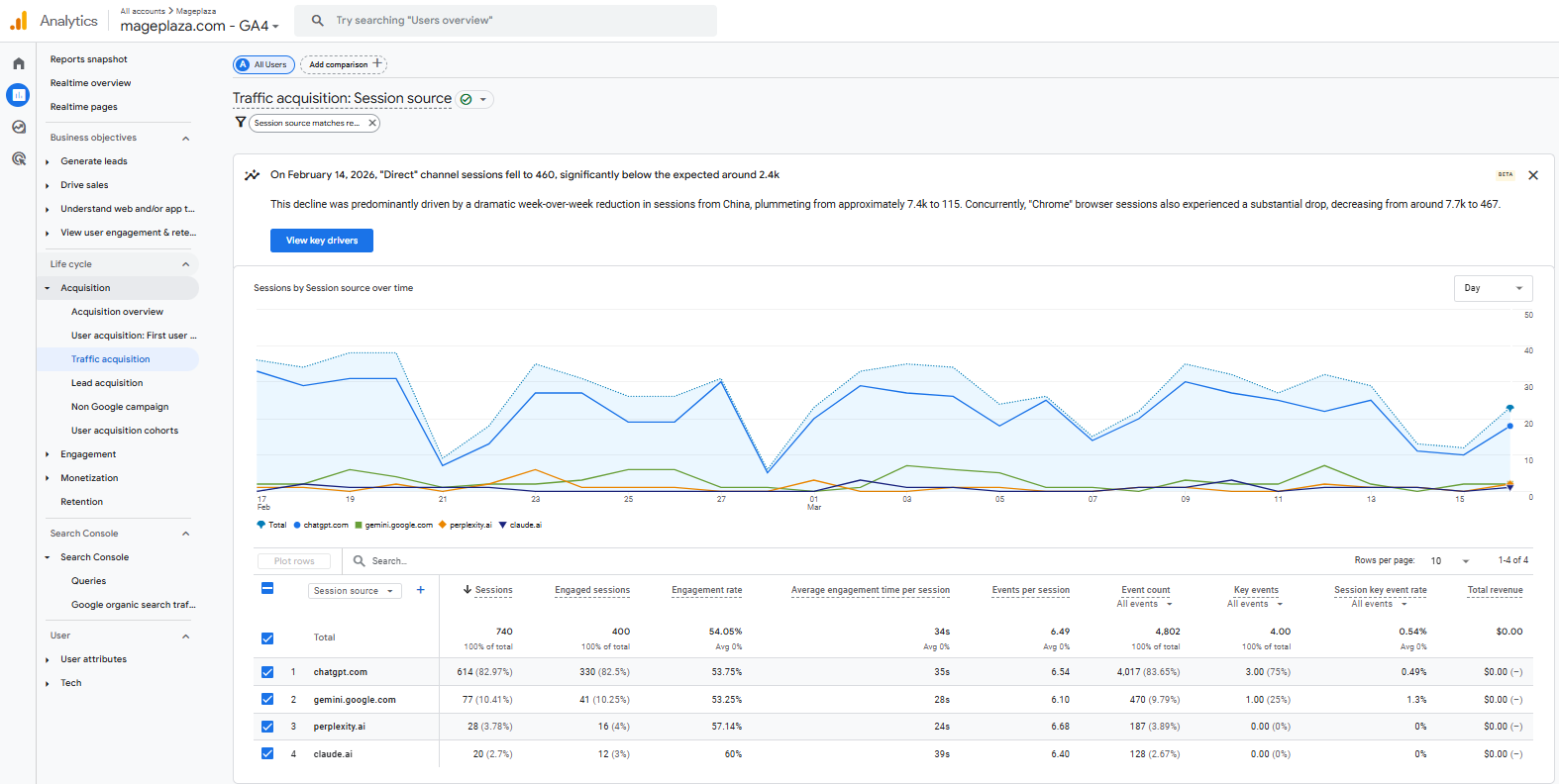Screen dimensions: 1559x784
Task: Open the Session source dimension dropdown
Action: (353, 591)
